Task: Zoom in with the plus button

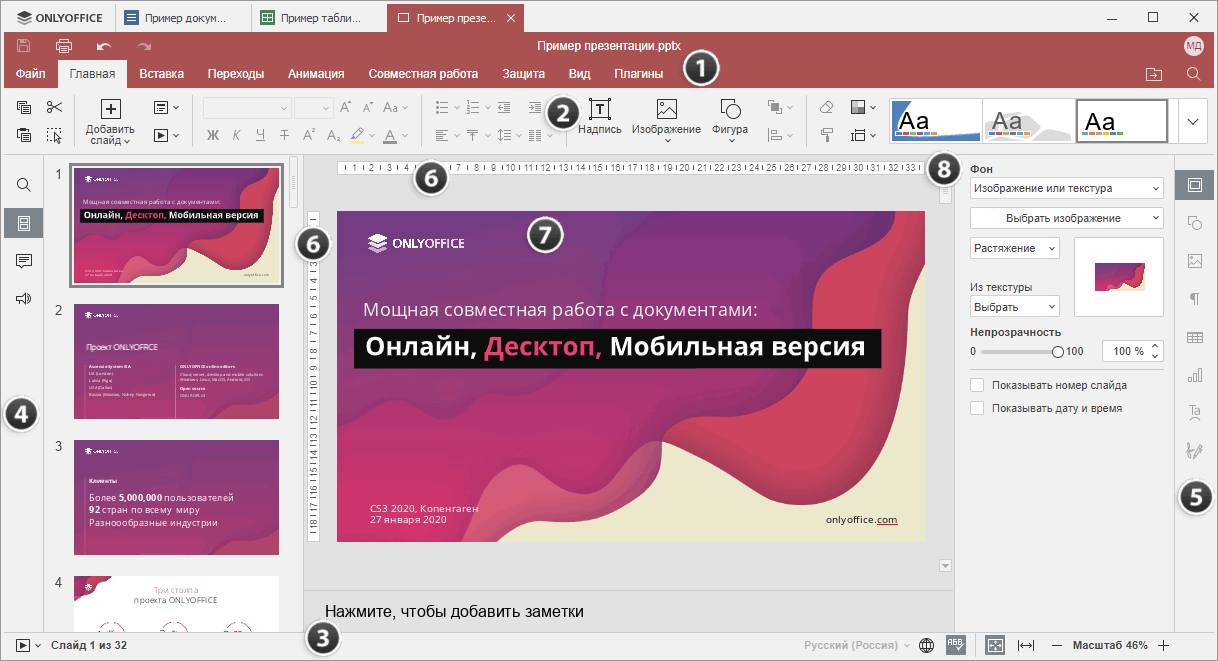Action: pyautogui.click(x=1163, y=646)
